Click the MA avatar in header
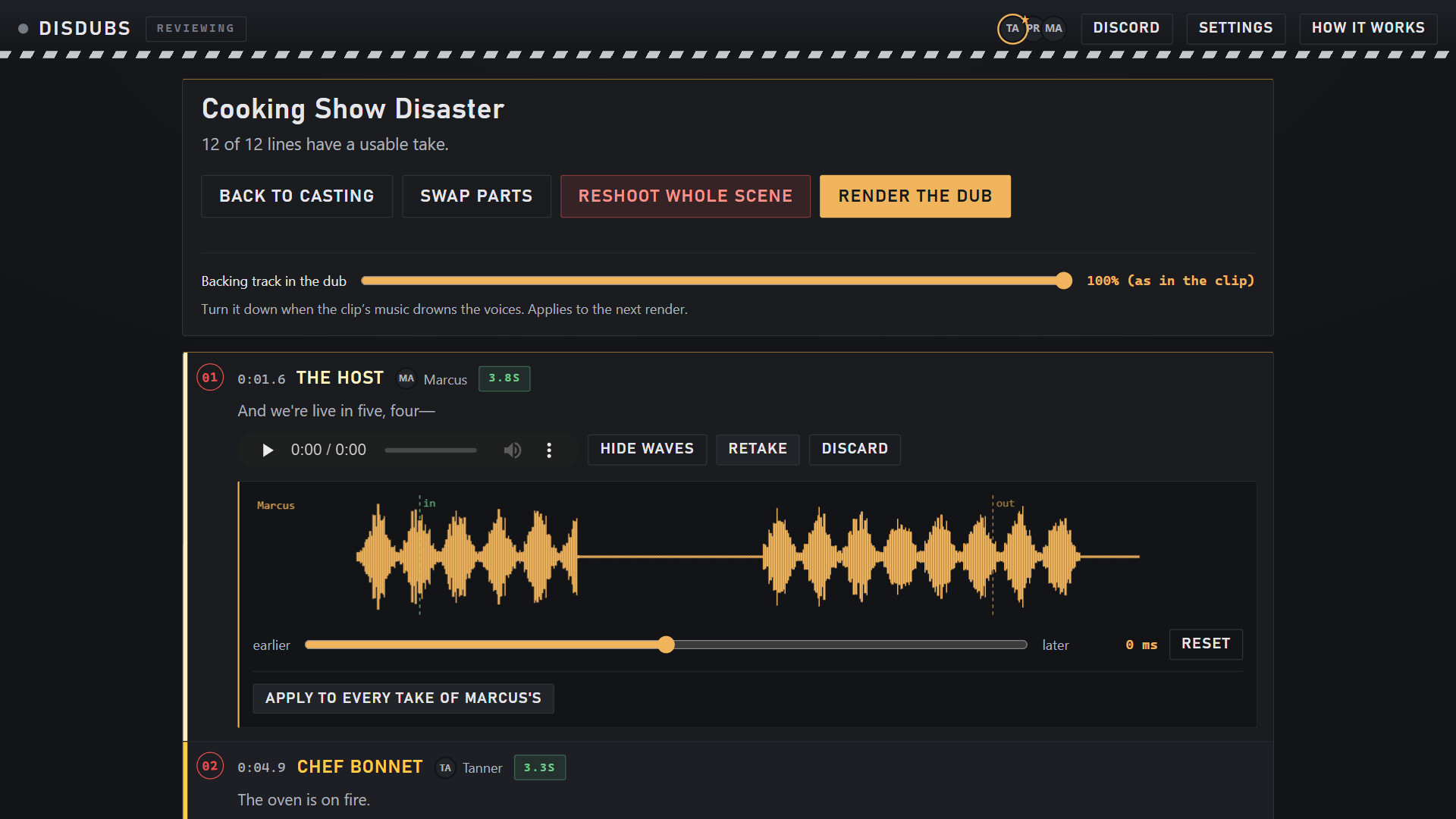 coord(1054,29)
